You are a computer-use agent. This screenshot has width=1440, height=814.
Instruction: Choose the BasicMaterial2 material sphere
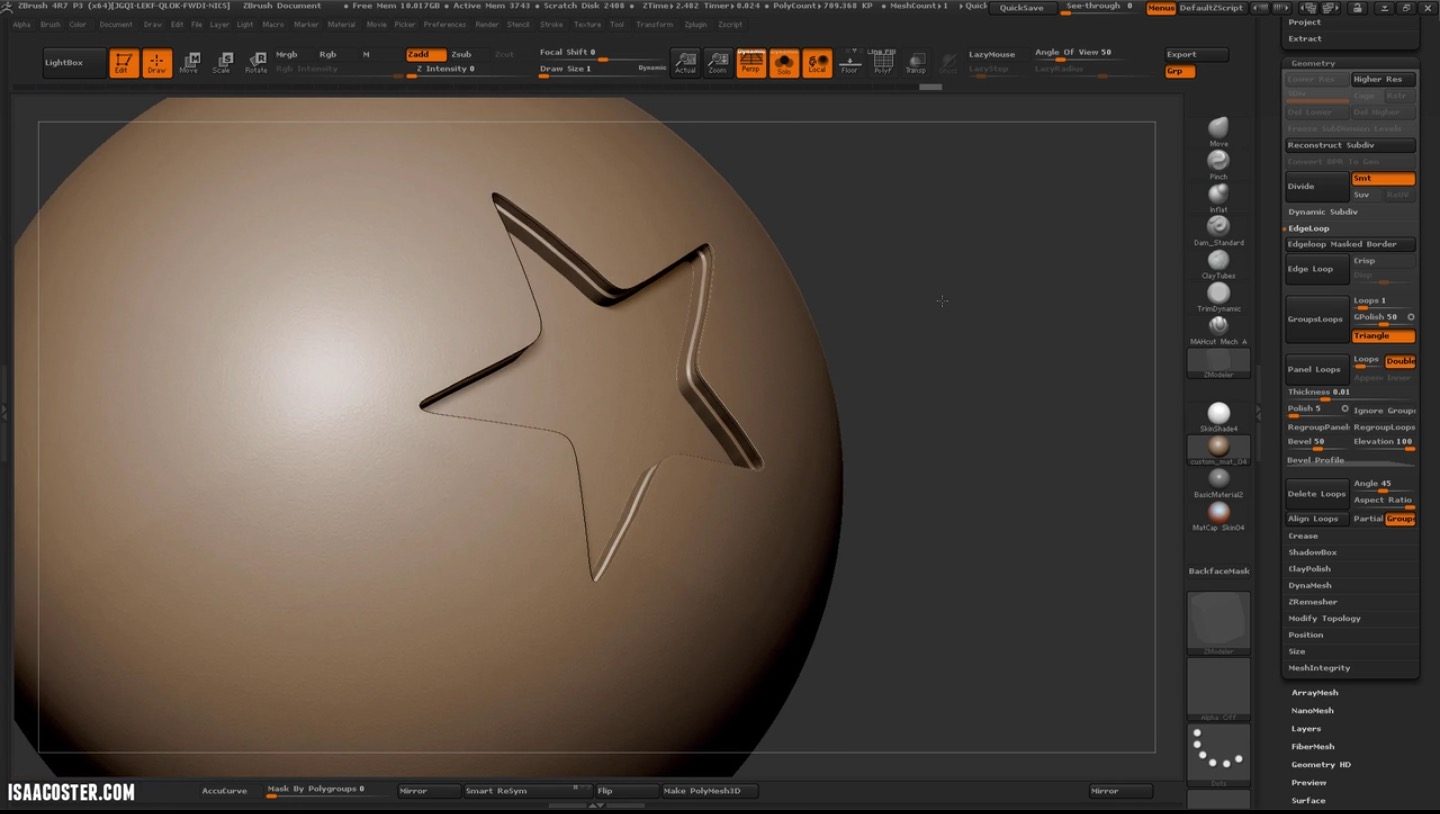[1218, 483]
